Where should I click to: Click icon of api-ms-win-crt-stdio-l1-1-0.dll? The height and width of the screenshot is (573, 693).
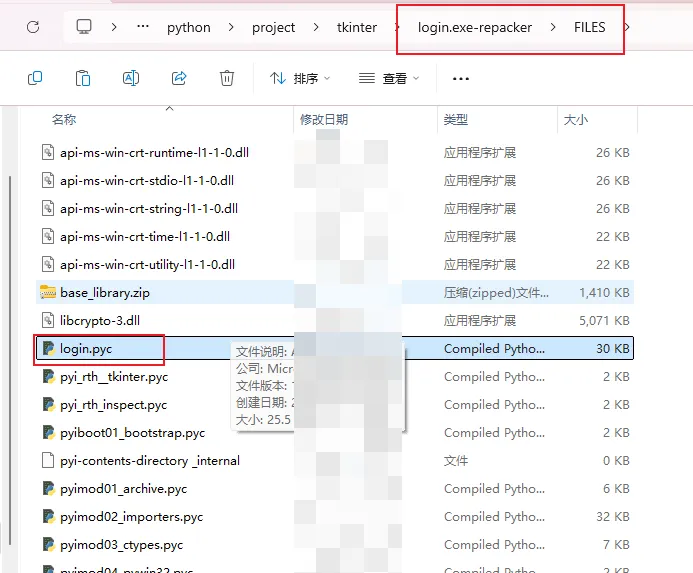coord(48,180)
